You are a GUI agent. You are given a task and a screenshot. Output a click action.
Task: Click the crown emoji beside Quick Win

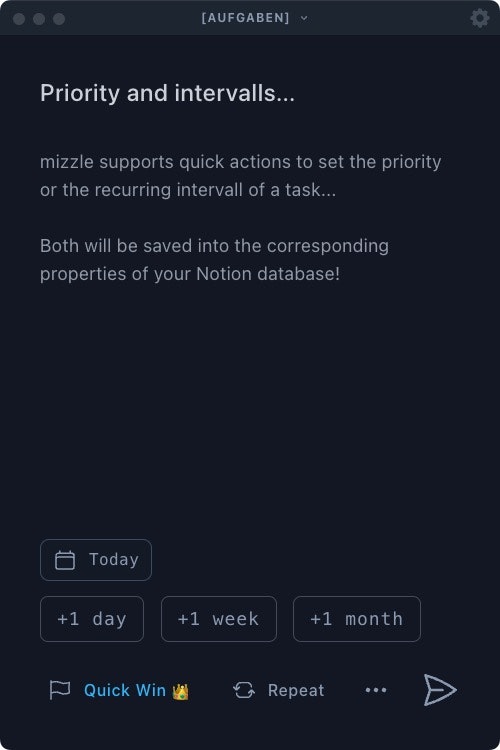click(x=180, y=691)
